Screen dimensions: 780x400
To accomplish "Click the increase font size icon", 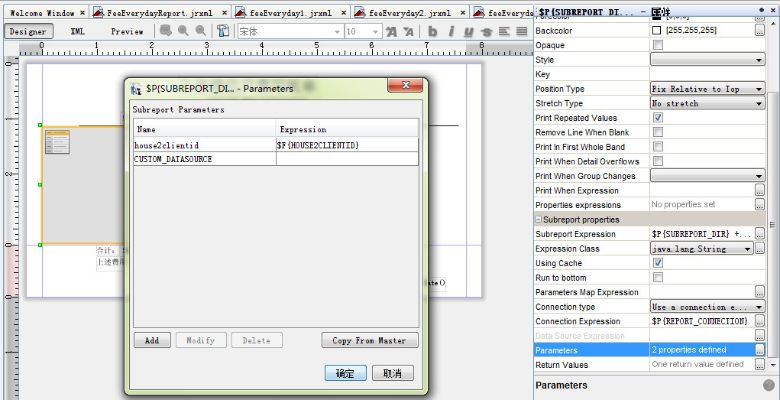I will pos(391,31).
